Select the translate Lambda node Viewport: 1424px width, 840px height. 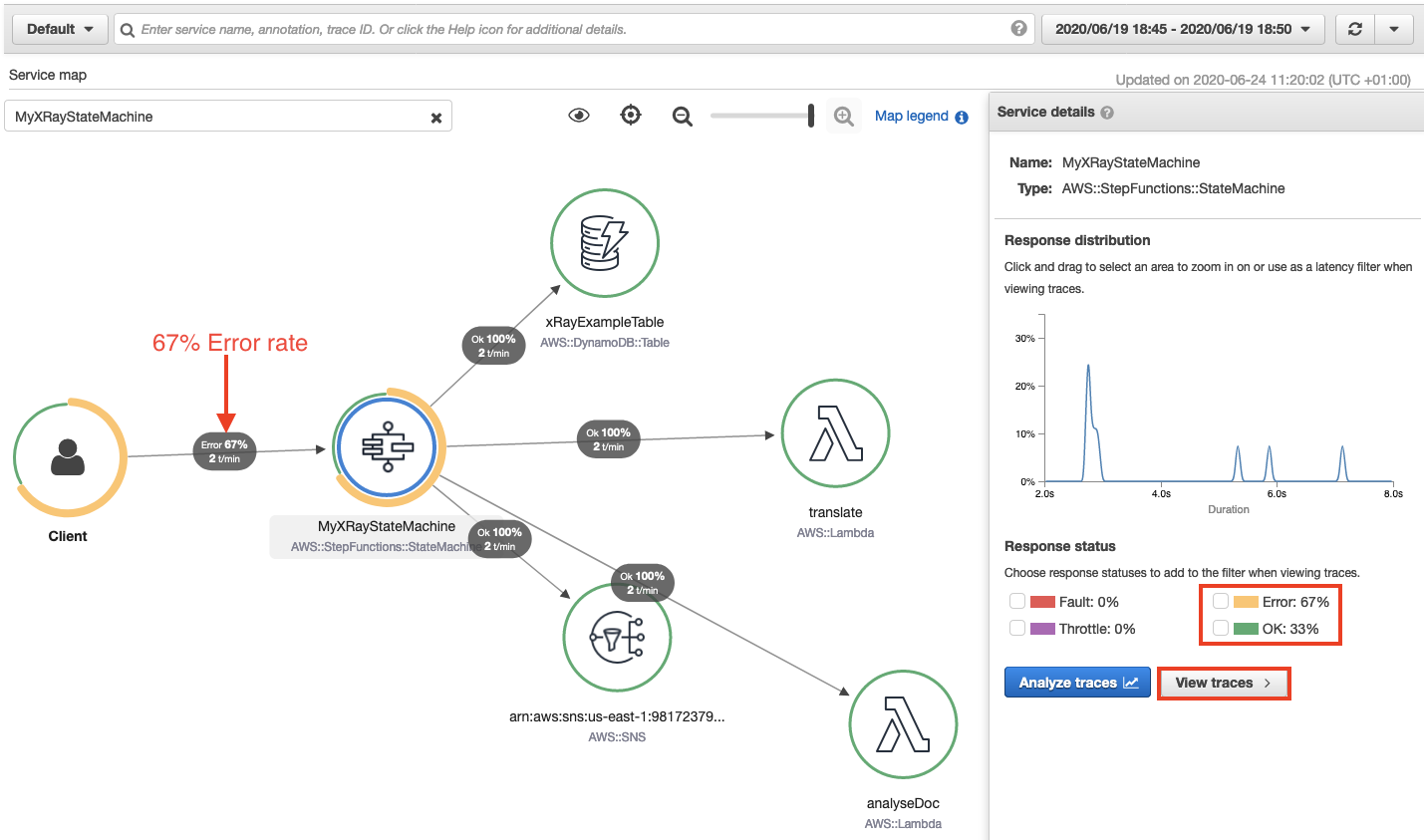click(x=835, y=433)
